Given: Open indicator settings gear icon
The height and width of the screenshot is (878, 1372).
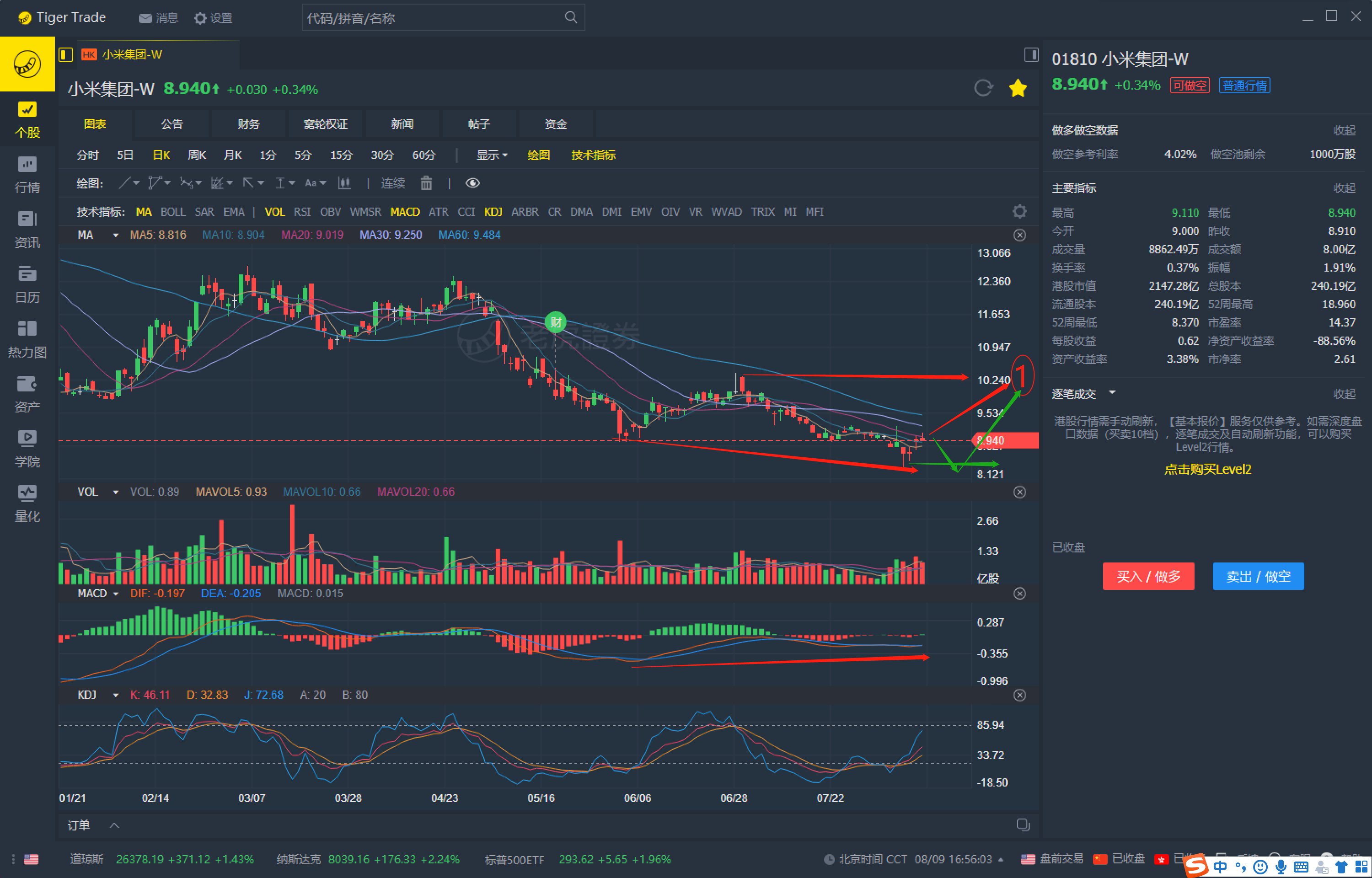Looking at the screenshot, I should [1019, 212].
